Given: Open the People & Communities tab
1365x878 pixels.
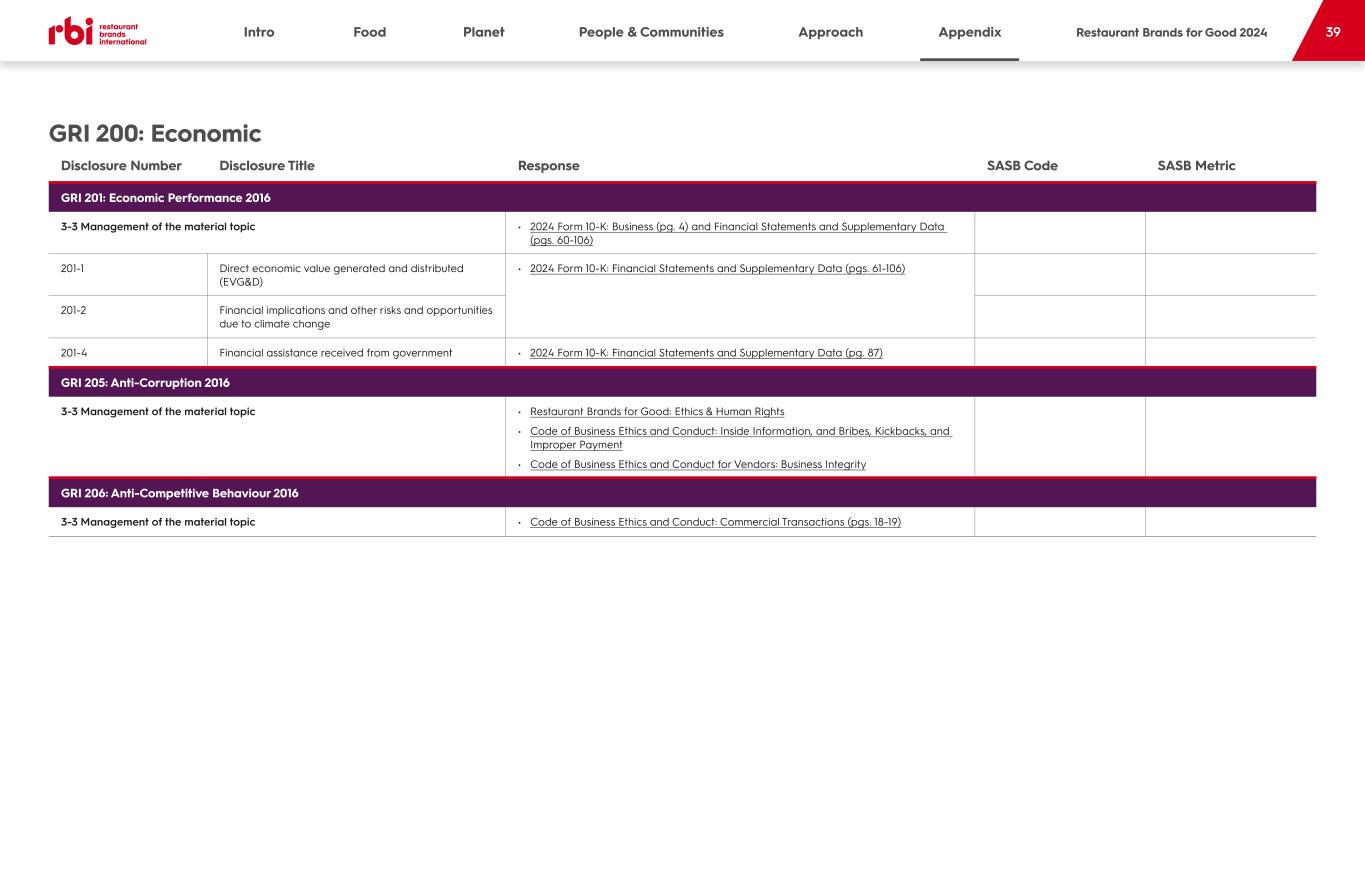Looking at the screenshot, I should pos(651,32).
